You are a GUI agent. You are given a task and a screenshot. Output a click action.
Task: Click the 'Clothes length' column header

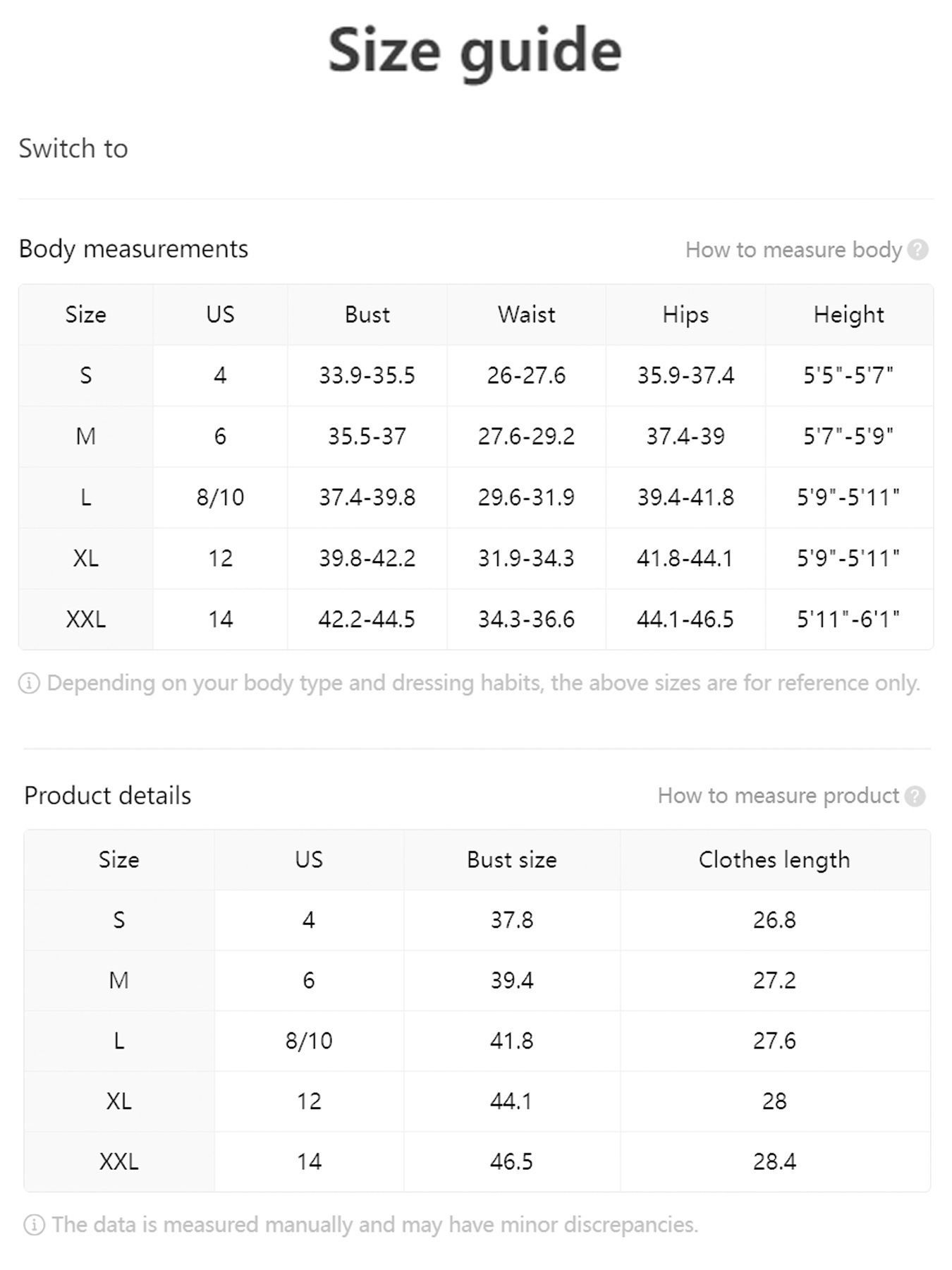tap(774, 860)
